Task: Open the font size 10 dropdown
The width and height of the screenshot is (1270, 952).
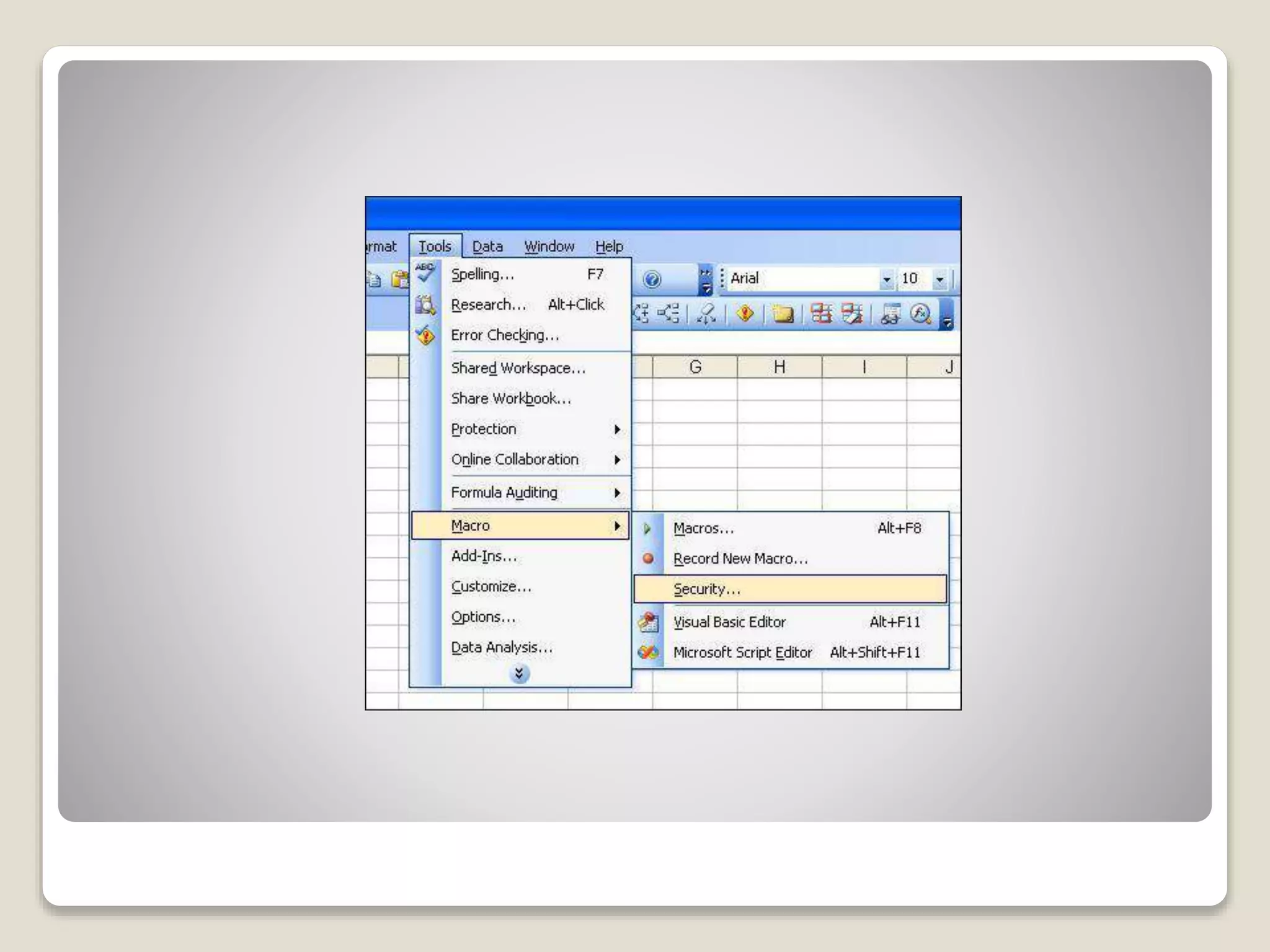Action: tap(940, 280)
